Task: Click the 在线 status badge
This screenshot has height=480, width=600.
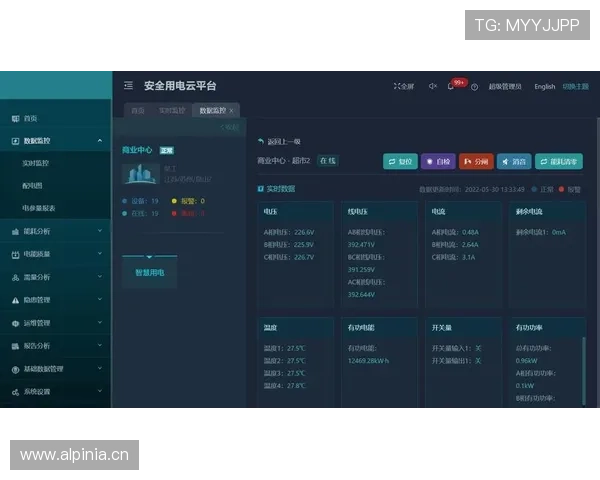Action: click(328, 161)
